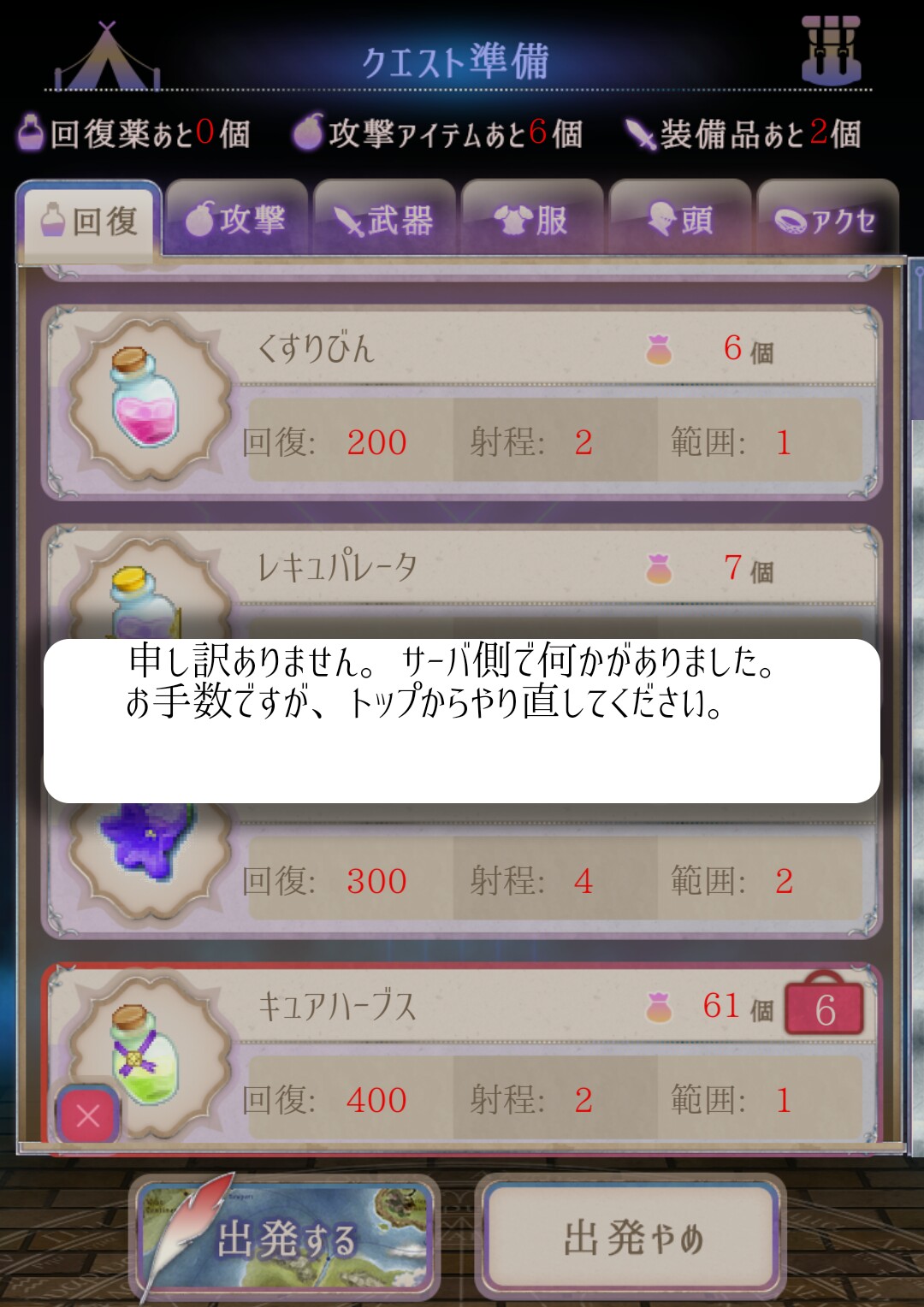Image resolution: width=924 pixels, height=1307 pixels.
Task: Switch to the 武器 tab
Action: 384,219
